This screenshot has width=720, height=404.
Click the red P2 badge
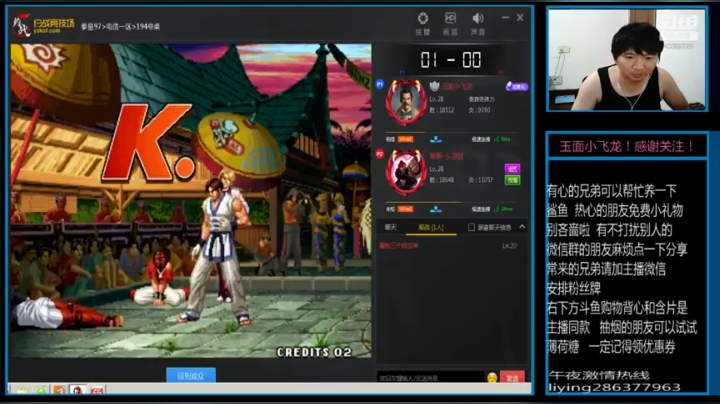pyautogui.click(x=380, y=154)
